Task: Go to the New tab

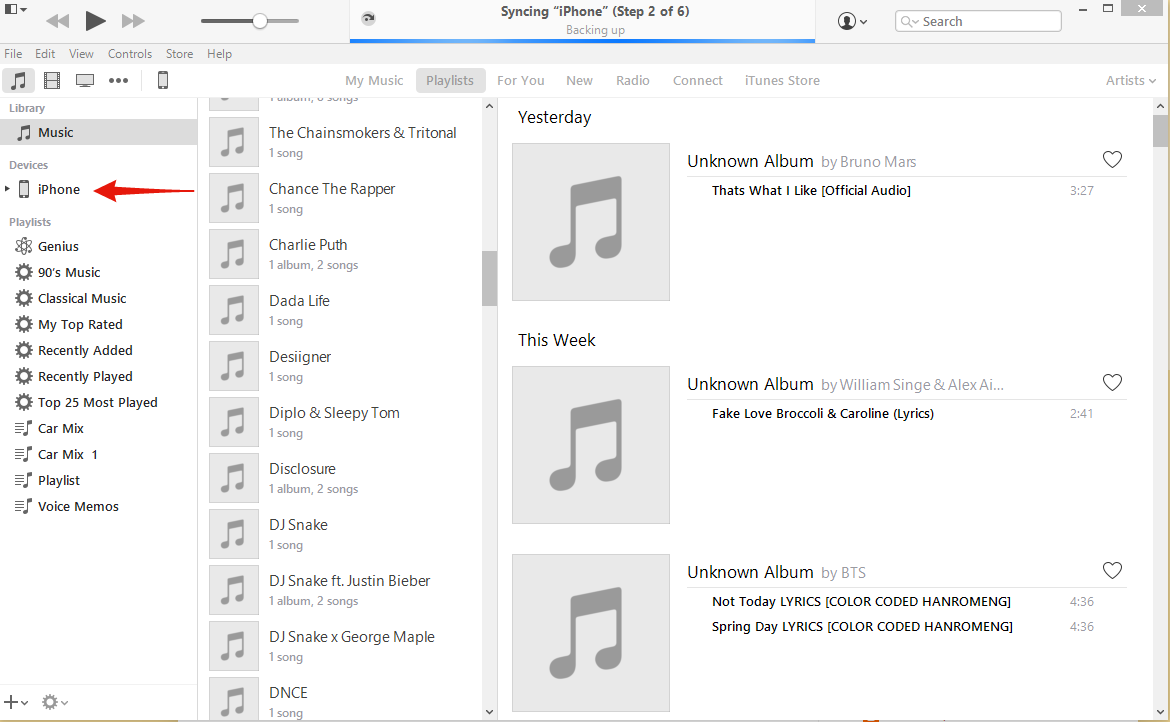Action: [579, 81]
